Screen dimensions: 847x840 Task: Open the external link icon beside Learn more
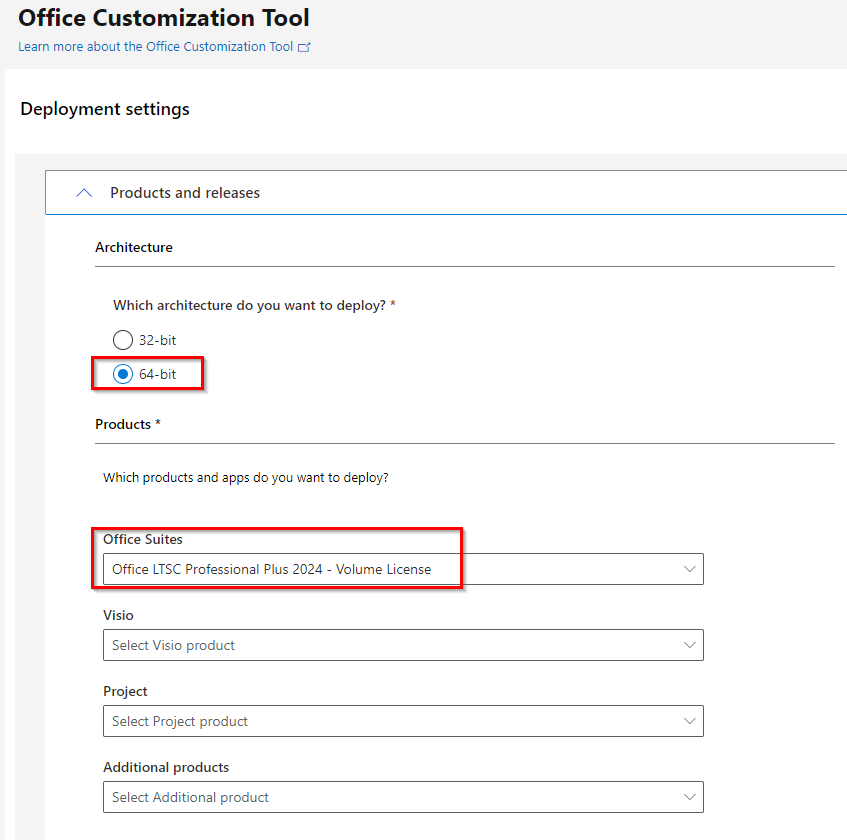304,48
